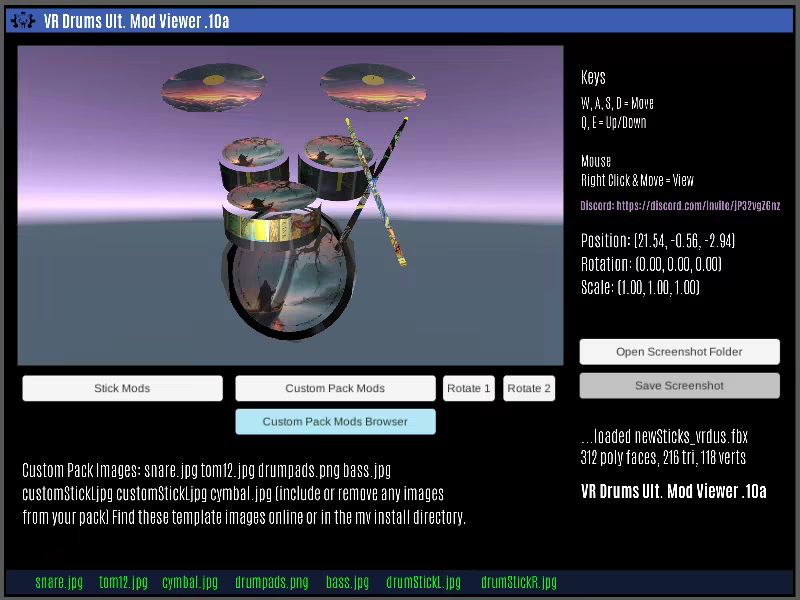Pick drumpads.png in the bottom file bar

(272, 582)
